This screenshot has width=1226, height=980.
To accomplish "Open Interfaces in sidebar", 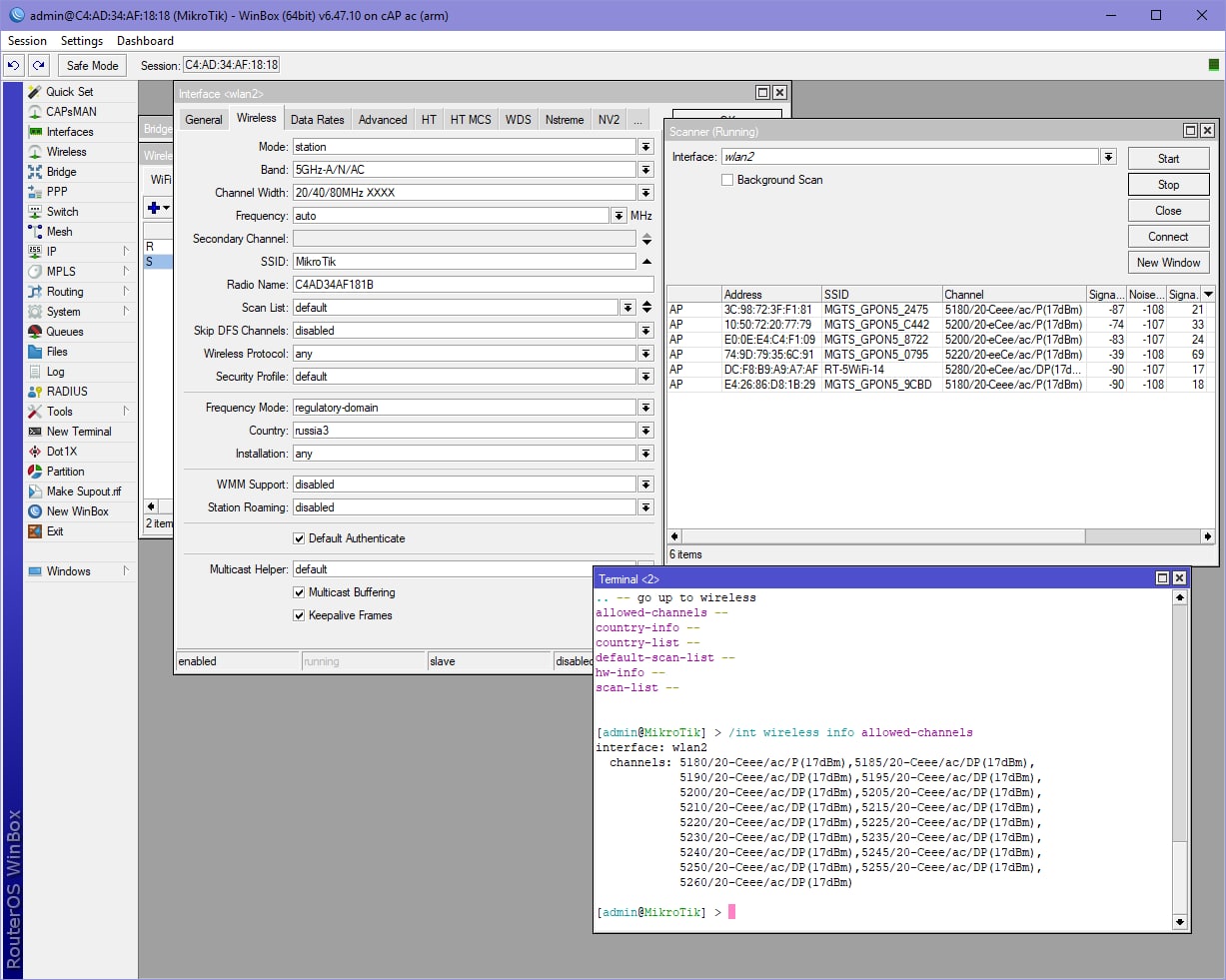I will coord(70,131).
